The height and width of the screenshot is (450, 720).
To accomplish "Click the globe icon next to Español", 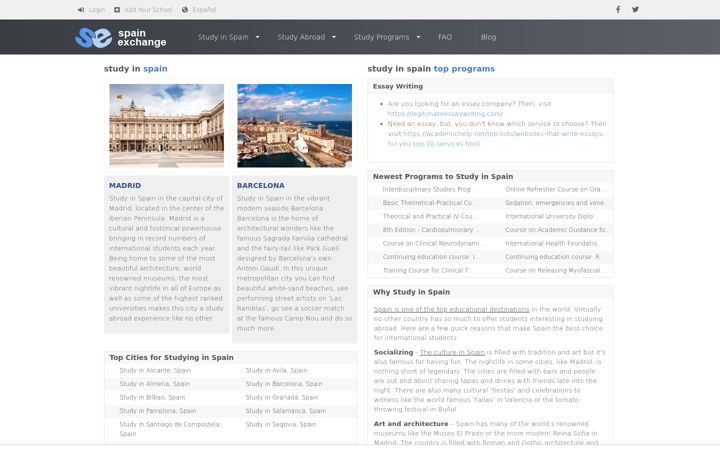I will pyautogui.click(x=185, y=10).
